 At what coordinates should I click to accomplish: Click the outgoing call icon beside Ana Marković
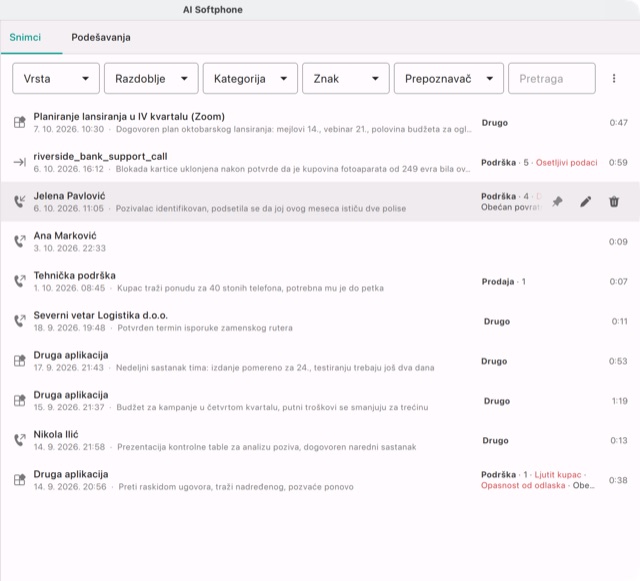coord(20,241)
